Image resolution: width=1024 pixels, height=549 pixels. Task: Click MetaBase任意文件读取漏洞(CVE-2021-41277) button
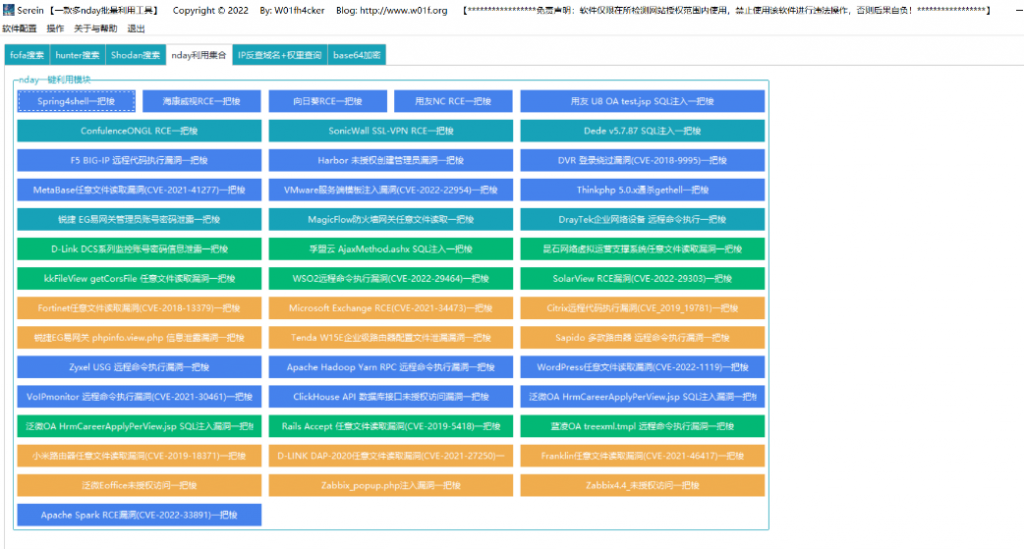click(x=139, y=190)
